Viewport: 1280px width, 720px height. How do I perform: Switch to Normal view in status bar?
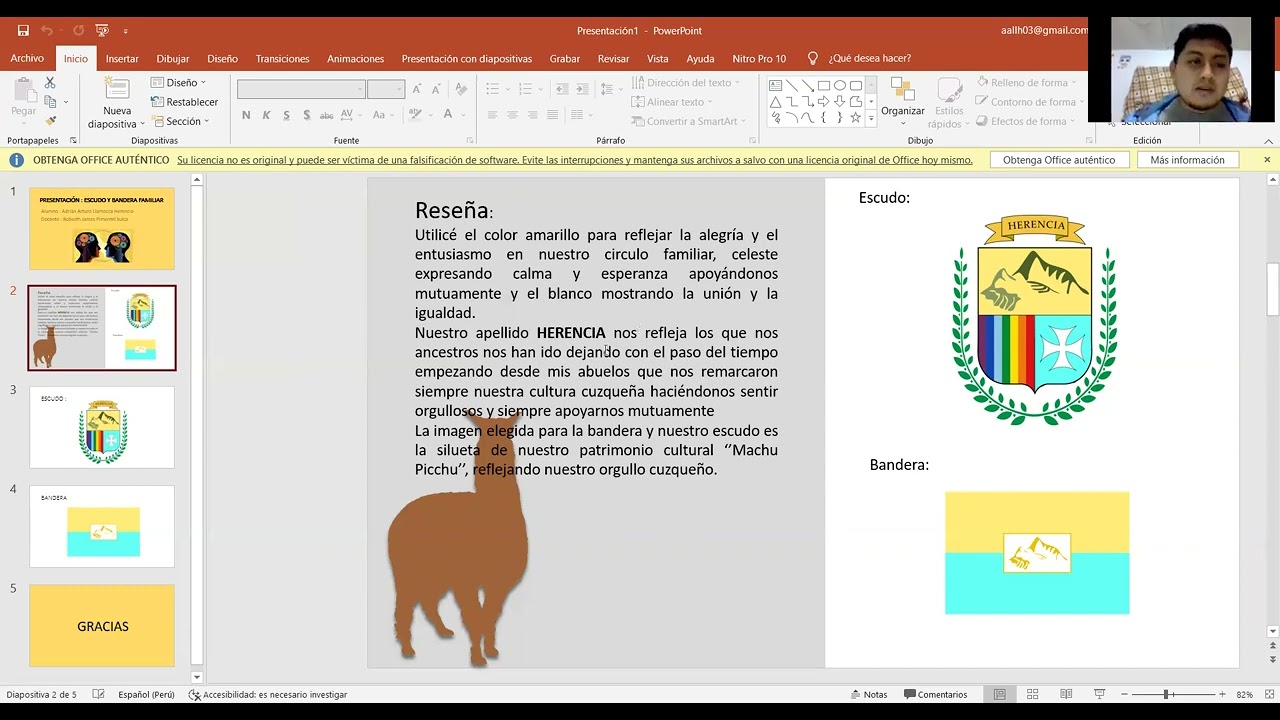pyautogui.click(x=1000, y=694)
